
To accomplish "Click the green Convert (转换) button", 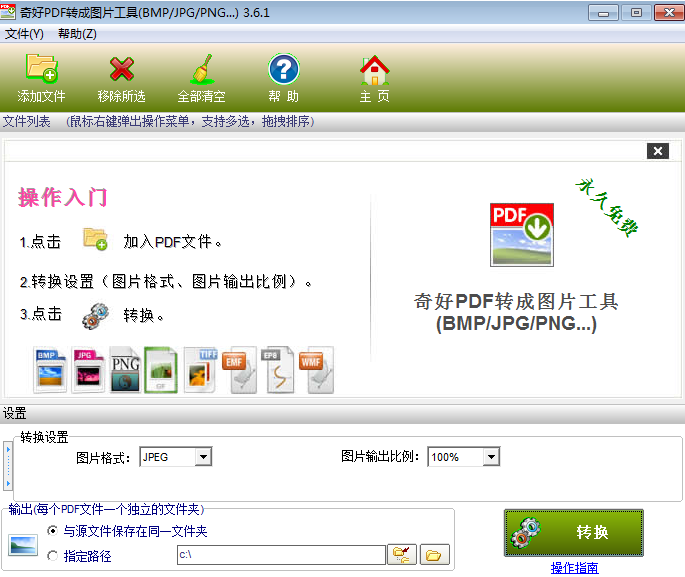I will coord(574,532).
